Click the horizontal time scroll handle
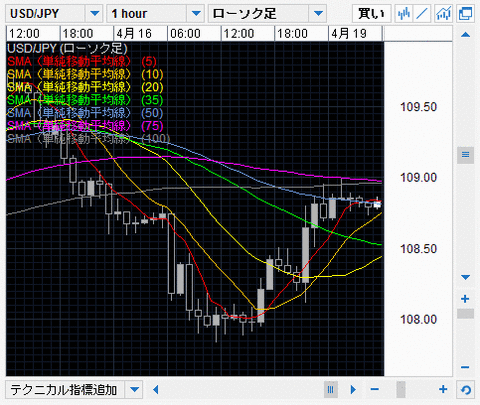Screen dimensions: 480x405 [331, 389]
